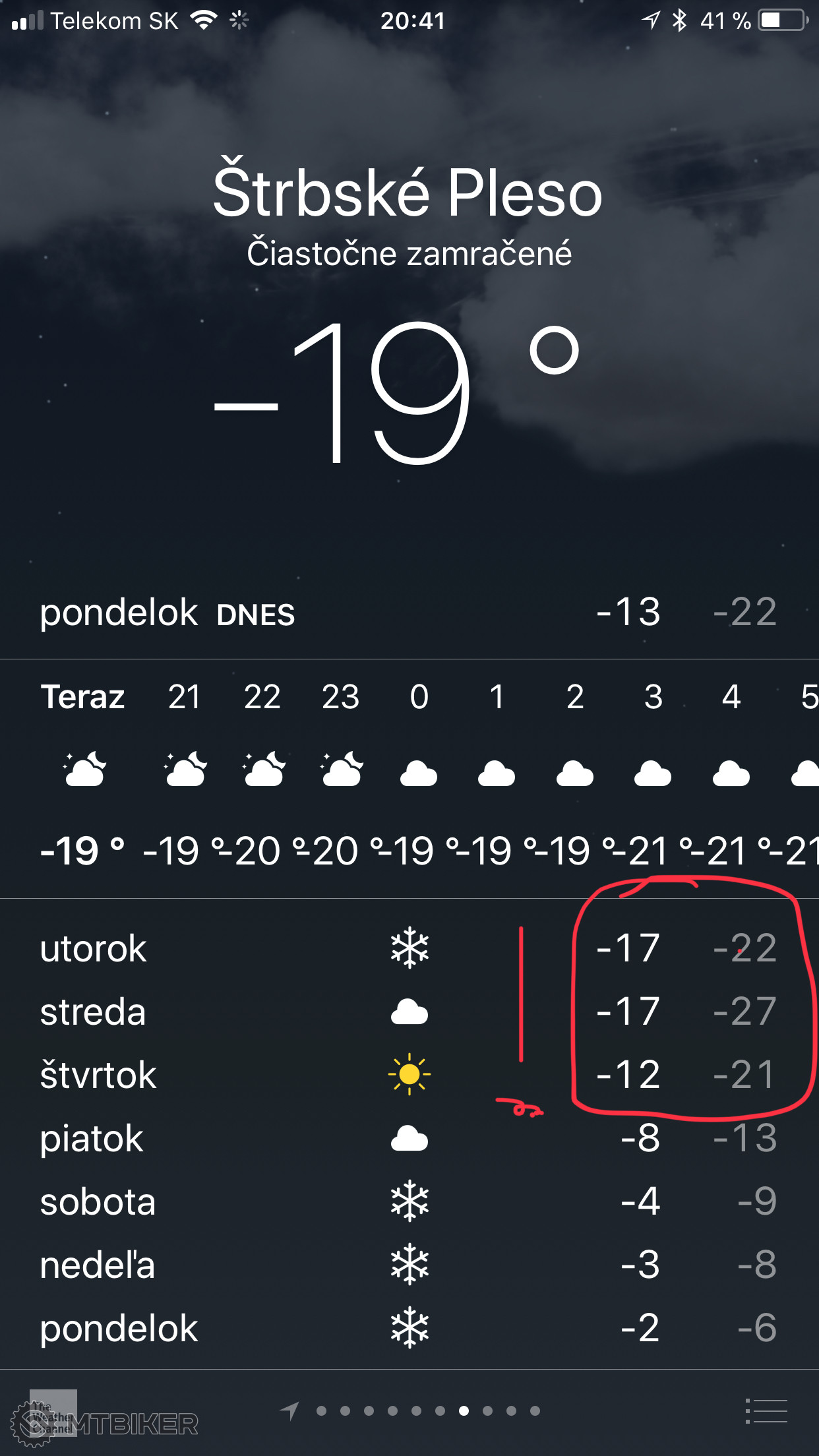Screen dimensions: 819x1456
Task: Tap the hour 23 forecast label
Action: coord(341,697)
